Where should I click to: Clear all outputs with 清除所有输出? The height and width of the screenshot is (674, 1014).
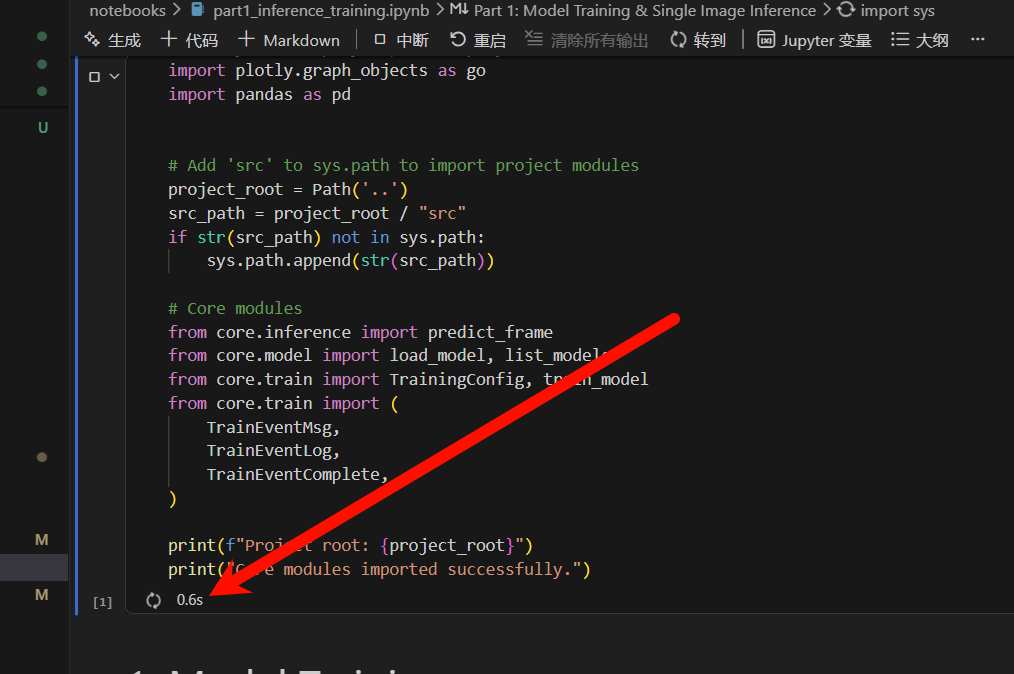click(586, 40)
